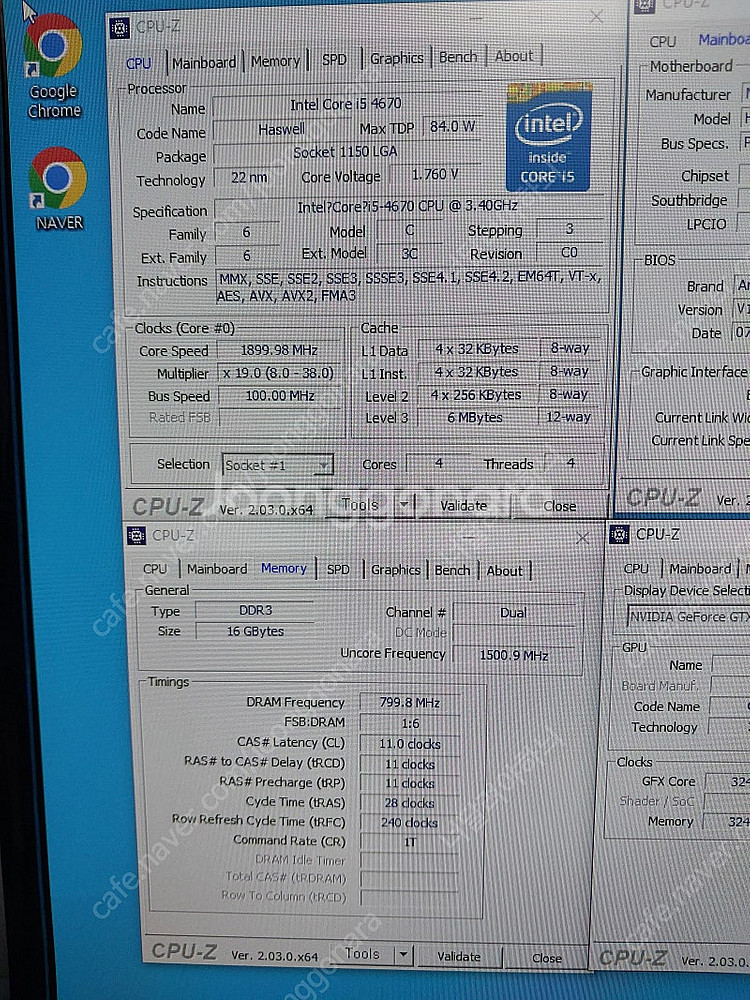Close the Memory window via title bar X
The height and width of the screenshot is (1000, 750).
[x=582, y=538]
